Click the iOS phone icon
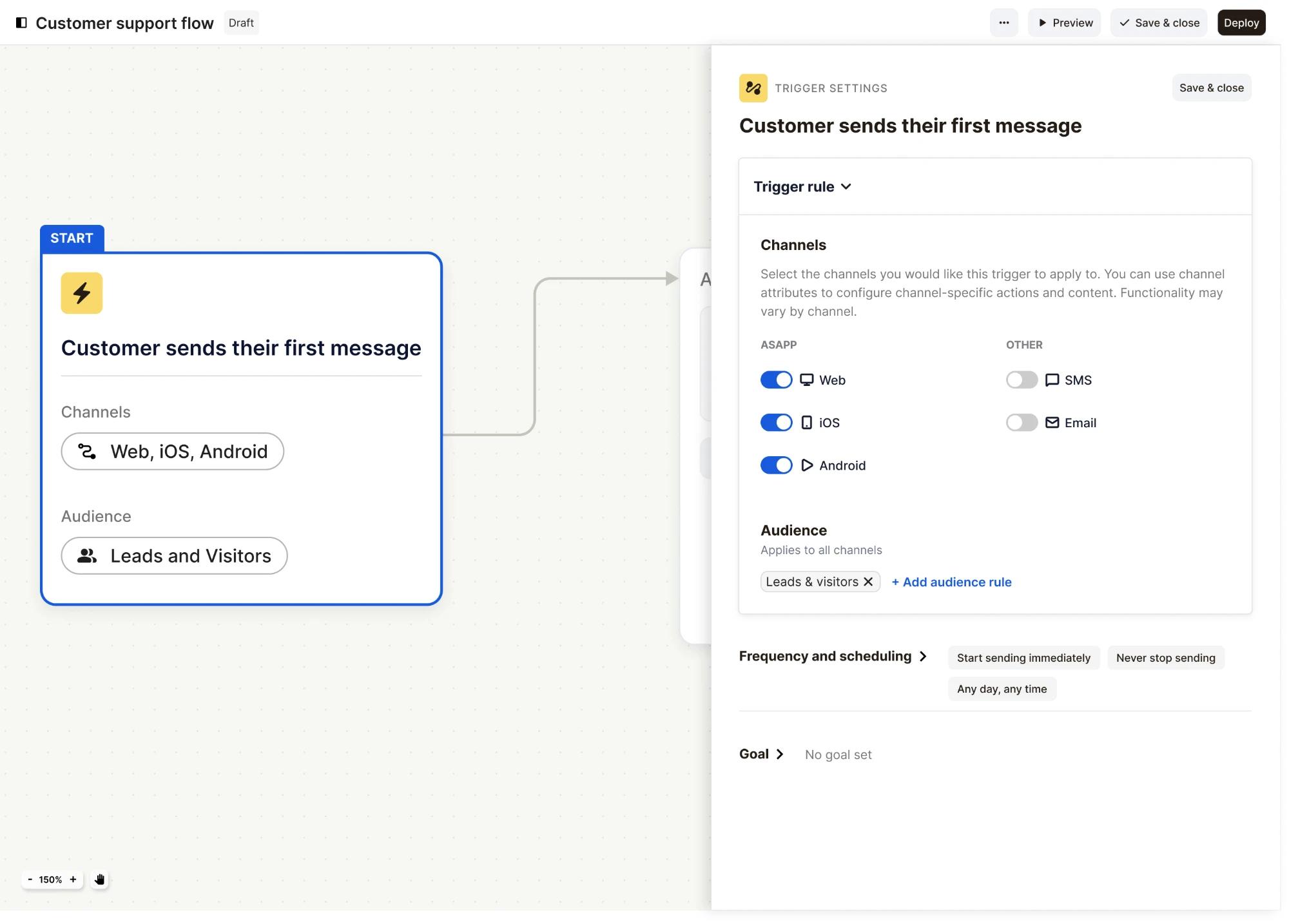1289x924 pixels. click(x=806, y=423)
